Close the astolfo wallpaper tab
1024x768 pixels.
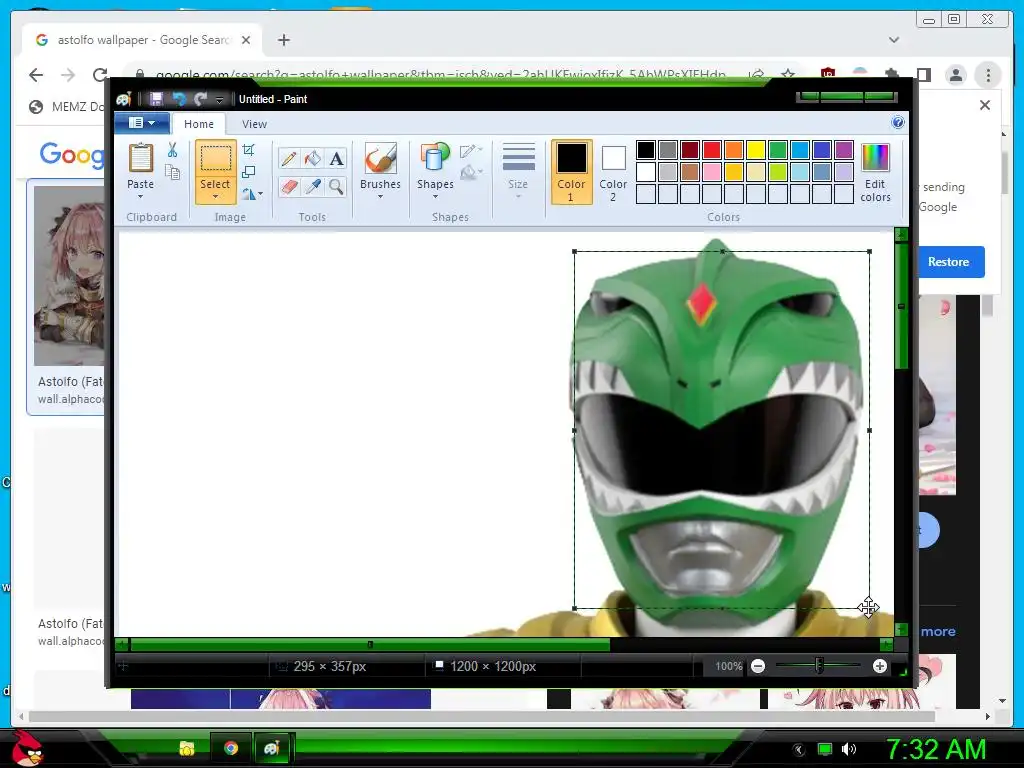[x=246, y=40]
